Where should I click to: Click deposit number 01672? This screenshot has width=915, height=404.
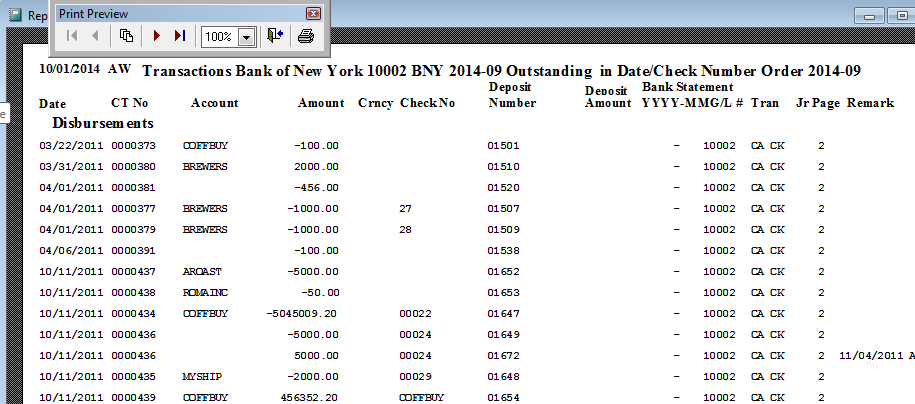pyautogui.click(x=503, y=356)
